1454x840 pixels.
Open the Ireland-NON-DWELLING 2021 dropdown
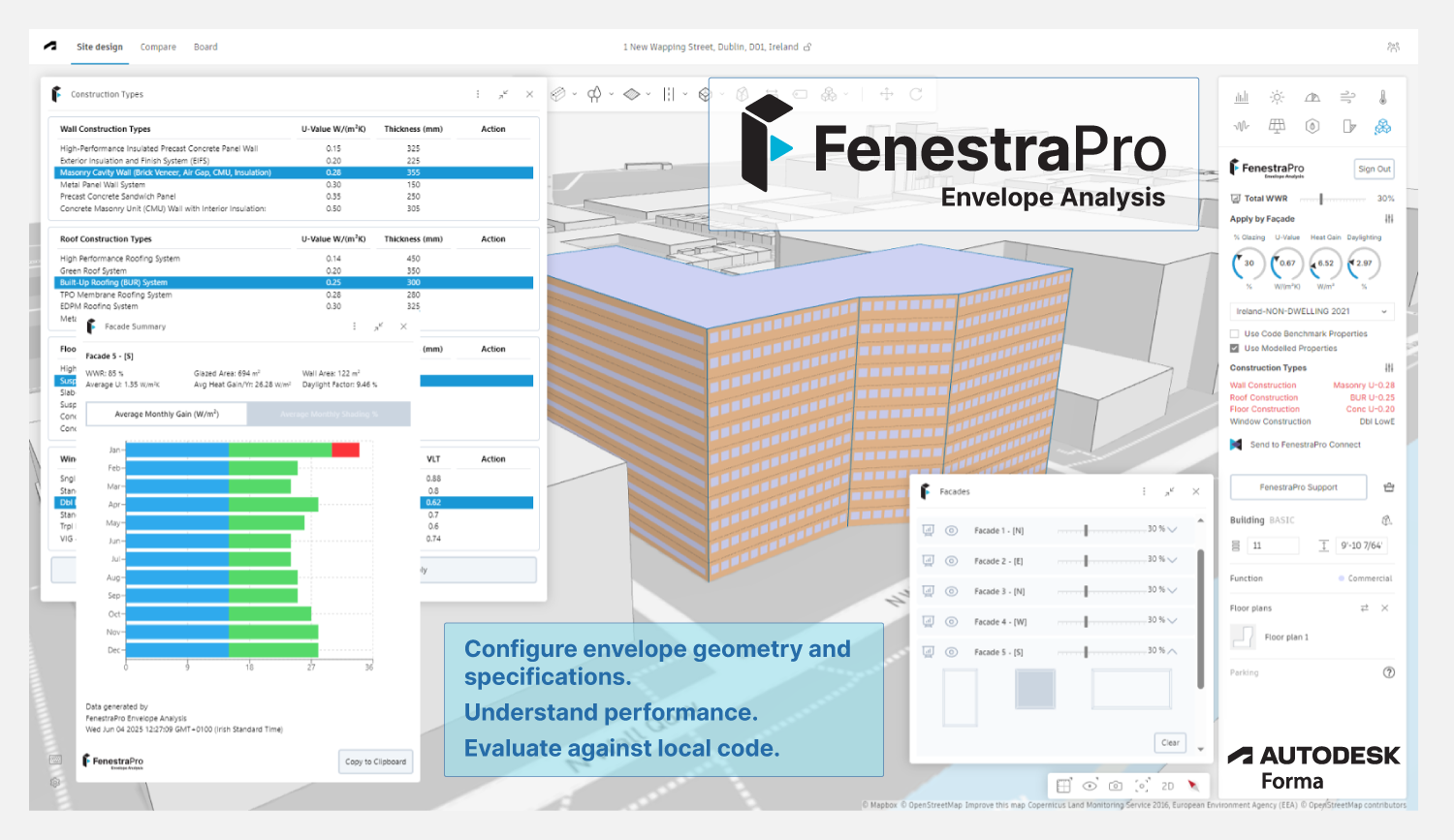[x=1312, y=311]
